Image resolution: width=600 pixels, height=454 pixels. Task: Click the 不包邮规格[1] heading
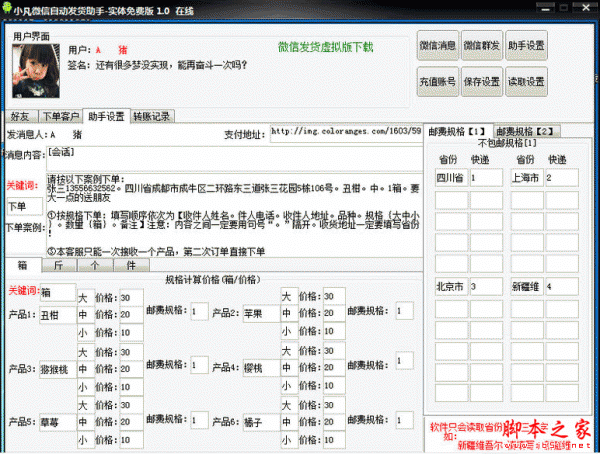pyautogui.click(x=507, y=144)
